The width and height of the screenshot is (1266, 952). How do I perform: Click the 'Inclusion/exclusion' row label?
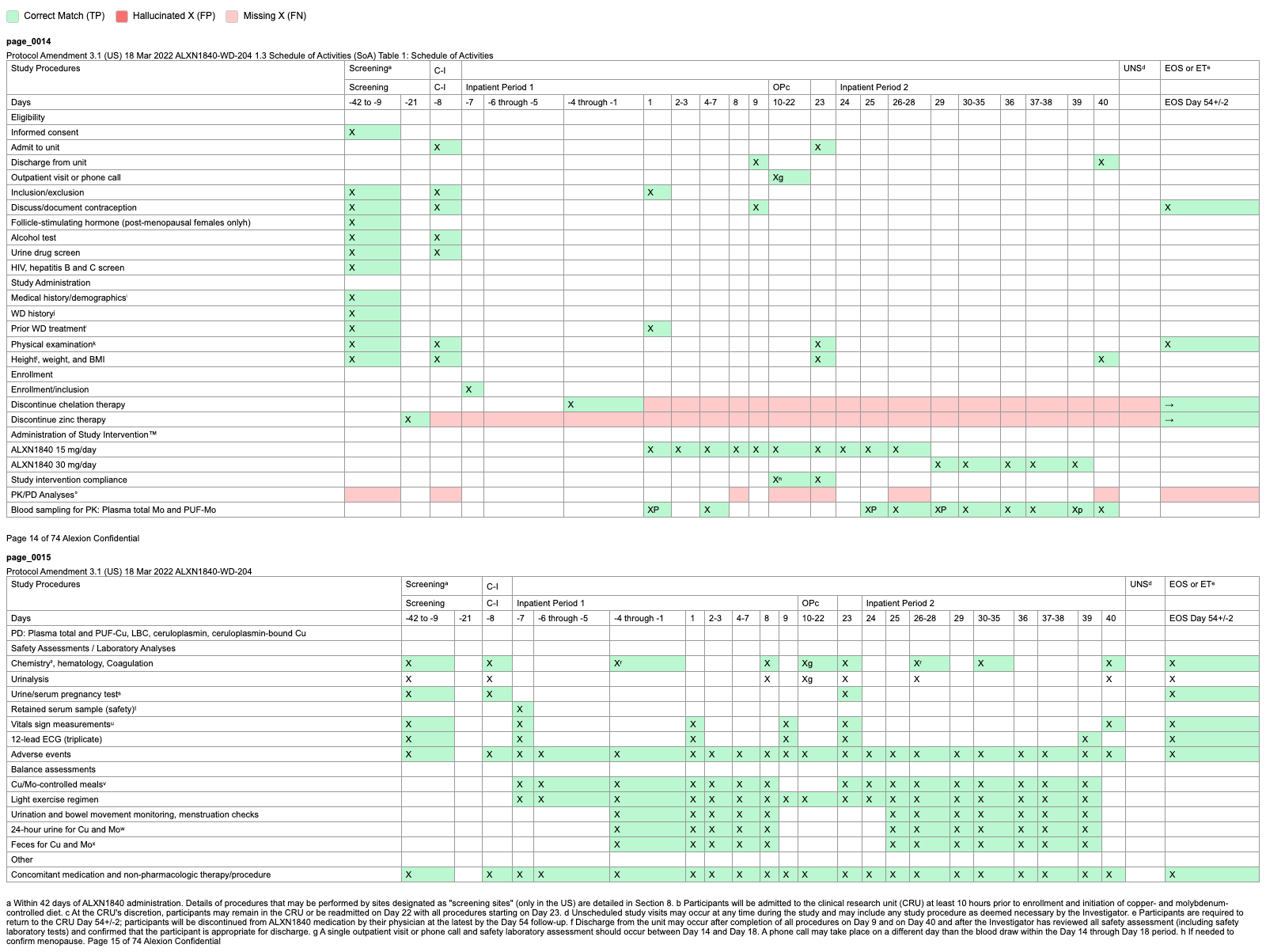47,192
